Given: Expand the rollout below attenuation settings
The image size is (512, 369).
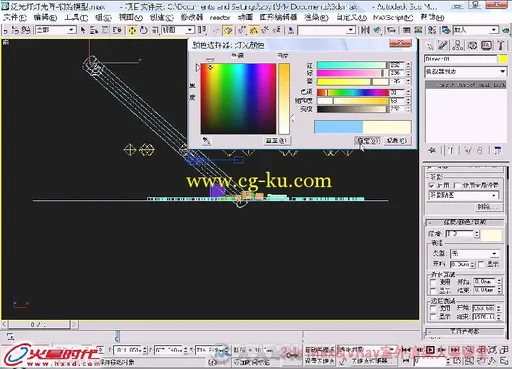Looking at the screenshot, I should coord(466,331).
